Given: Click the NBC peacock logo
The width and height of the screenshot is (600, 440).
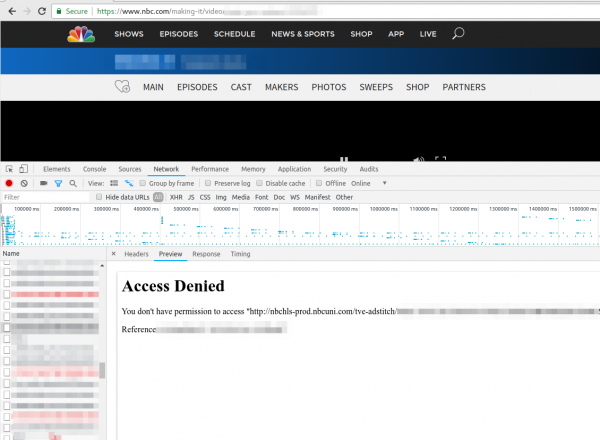Looking at the screenshot, I should click(81, 34).
